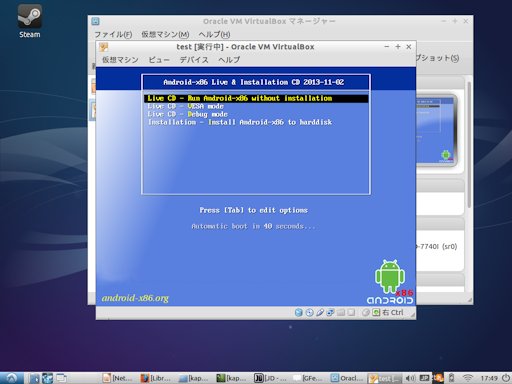Viewport: 512px width, 384px height.
Task: Open the デバイス menu in VM window
Action: coord(194,60)
